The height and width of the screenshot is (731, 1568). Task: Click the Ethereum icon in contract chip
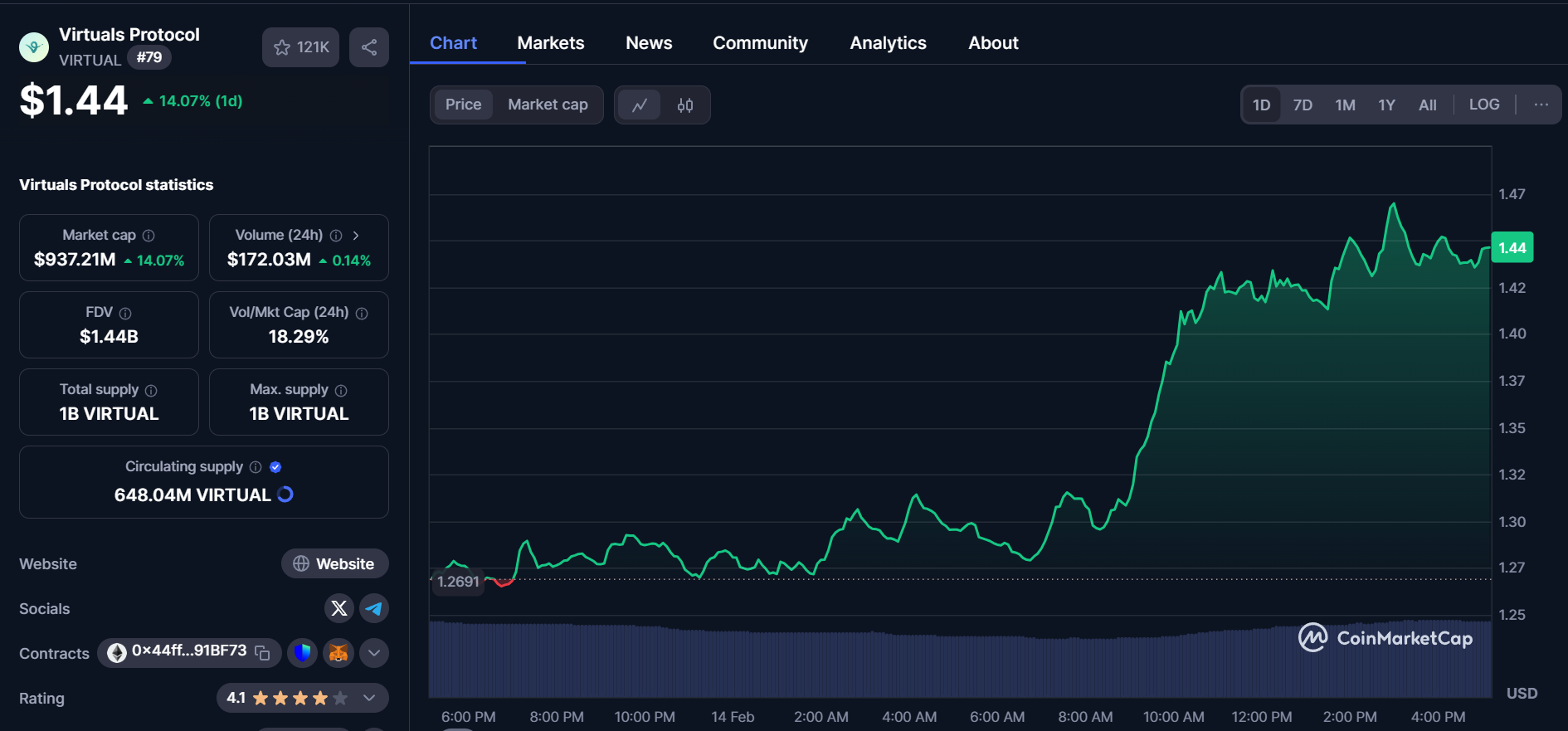[117, 653]
